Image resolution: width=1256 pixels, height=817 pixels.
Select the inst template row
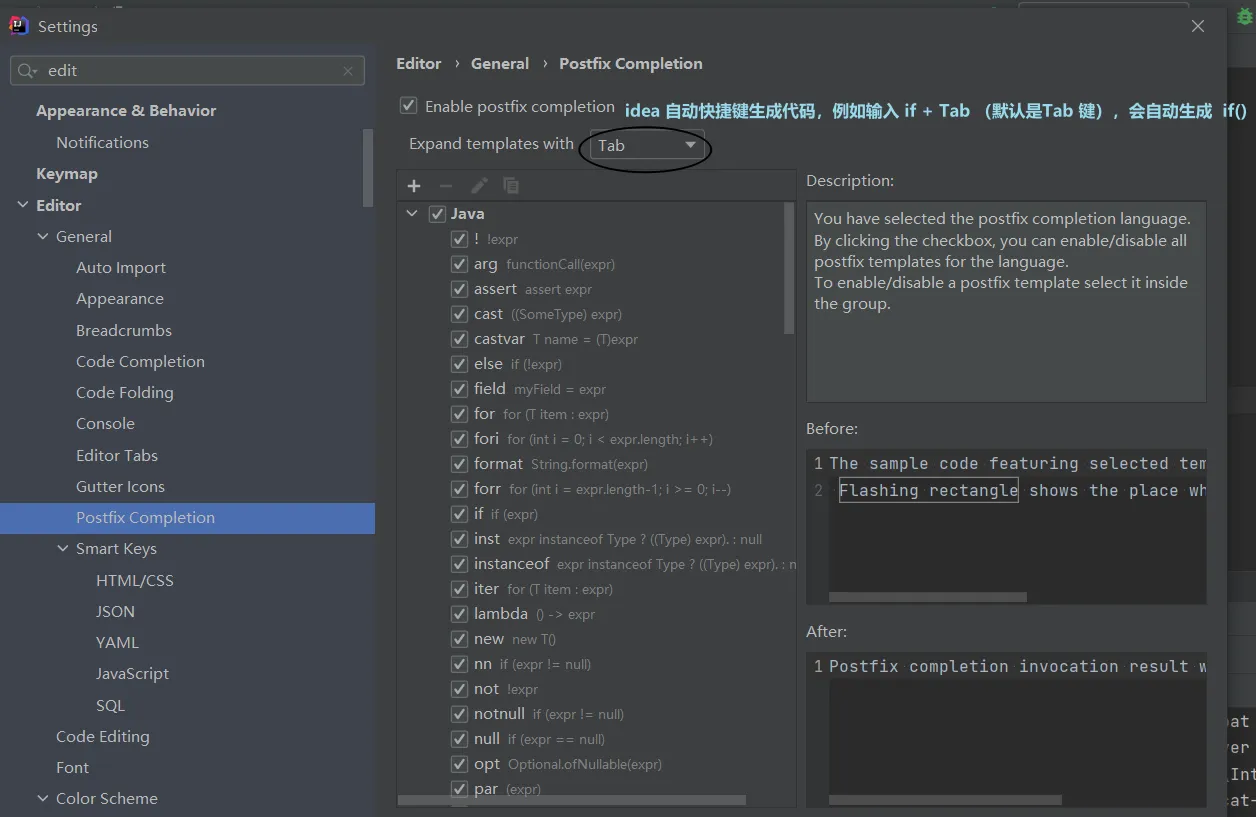coord(596,539)
